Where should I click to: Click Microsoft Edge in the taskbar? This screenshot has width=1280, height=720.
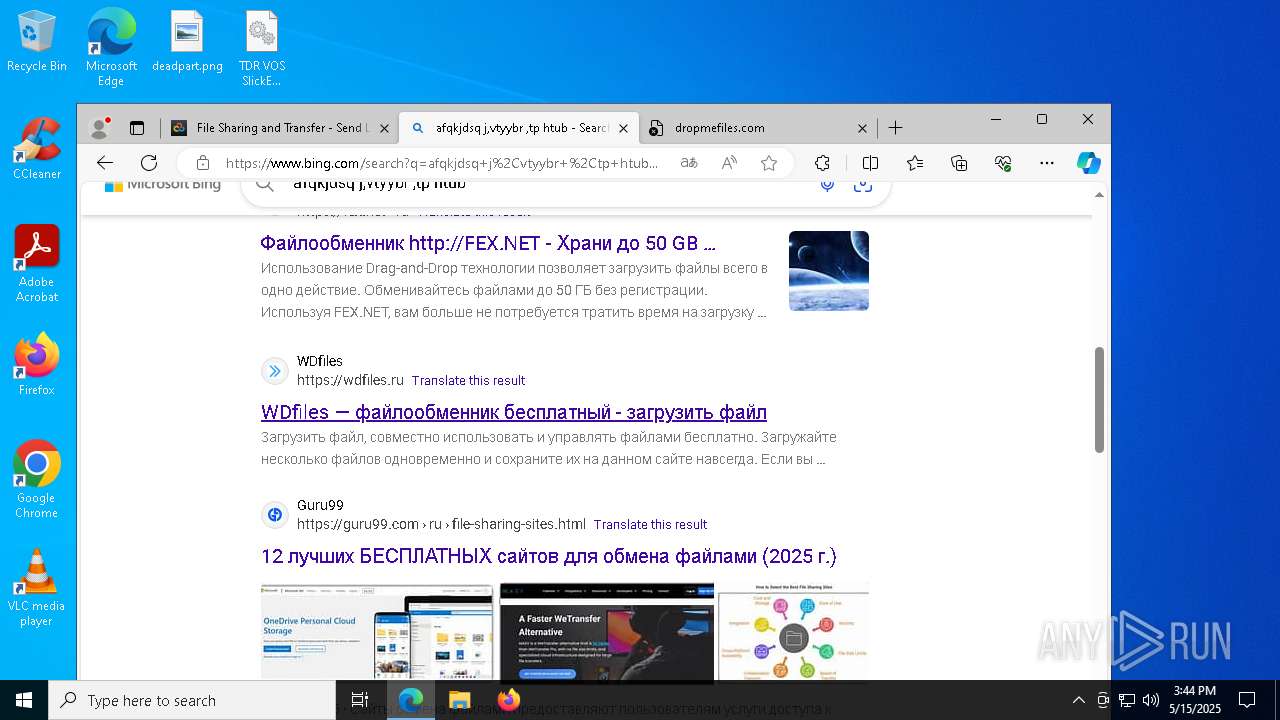point(411,700)
